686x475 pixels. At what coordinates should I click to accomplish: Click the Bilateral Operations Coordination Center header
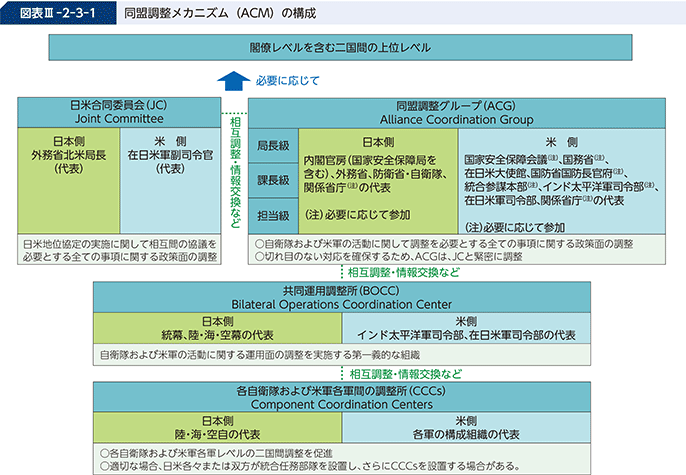coord(342,296)
